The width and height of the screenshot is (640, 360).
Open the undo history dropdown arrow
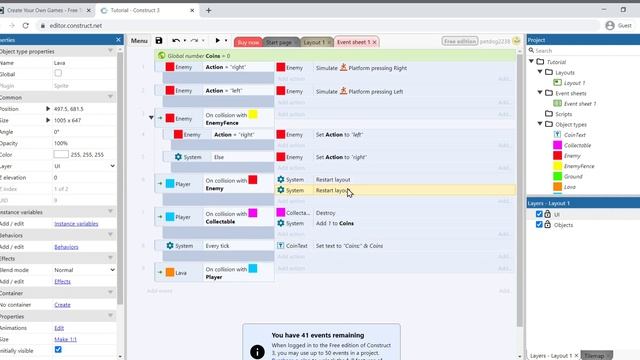click(184, 40)
